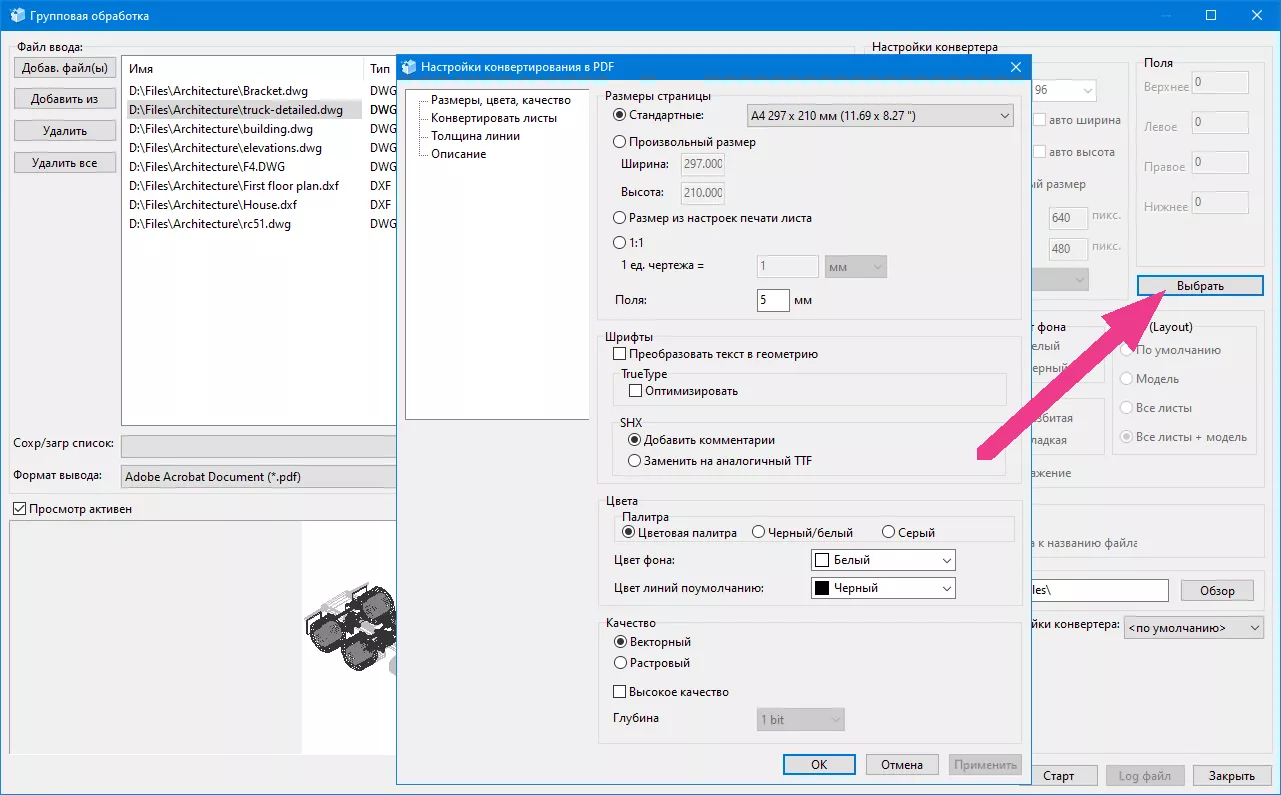Select Растровый quality radio button

619,663
